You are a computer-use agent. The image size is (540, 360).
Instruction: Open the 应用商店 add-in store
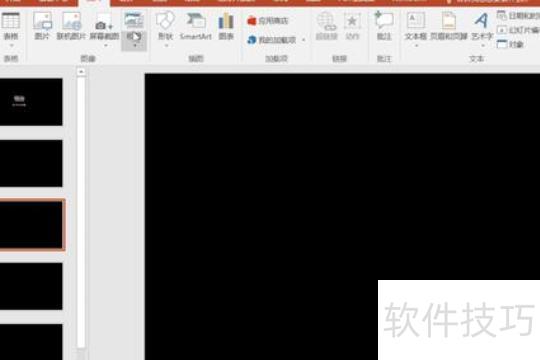point(268,21)
